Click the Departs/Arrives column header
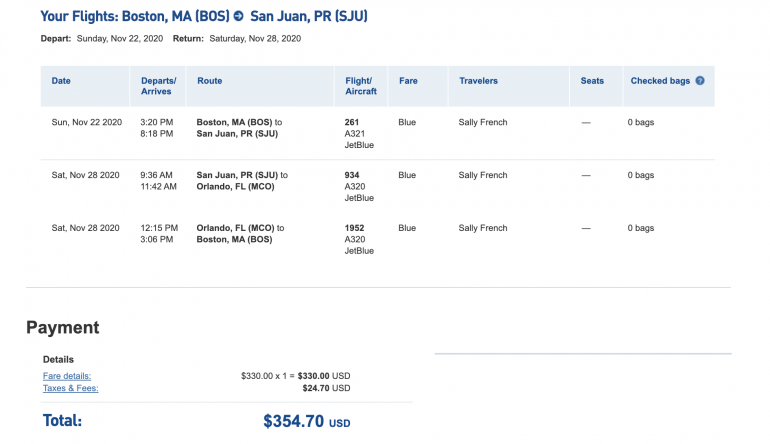Viewport: 770px width, 444px height. (x=157, y=86)
